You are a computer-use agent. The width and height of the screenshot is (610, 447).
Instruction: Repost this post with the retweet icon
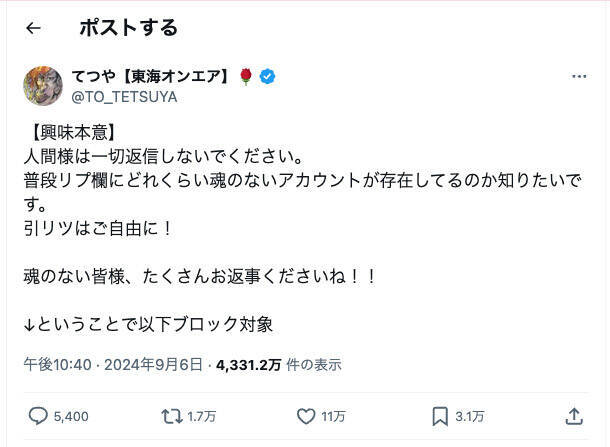point(171,415)
